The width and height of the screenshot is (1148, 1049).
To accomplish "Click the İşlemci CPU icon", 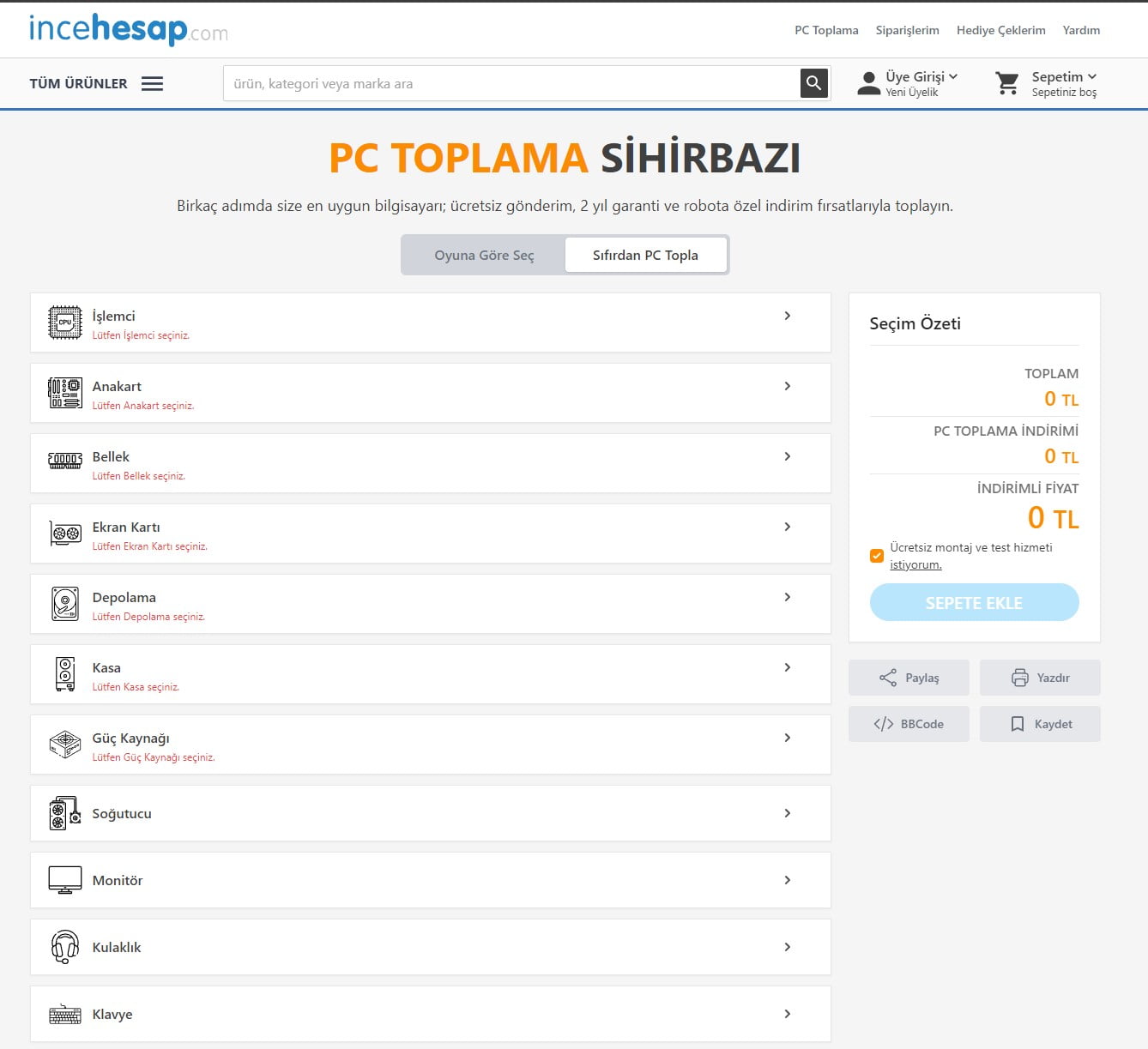I will point(64,323).
